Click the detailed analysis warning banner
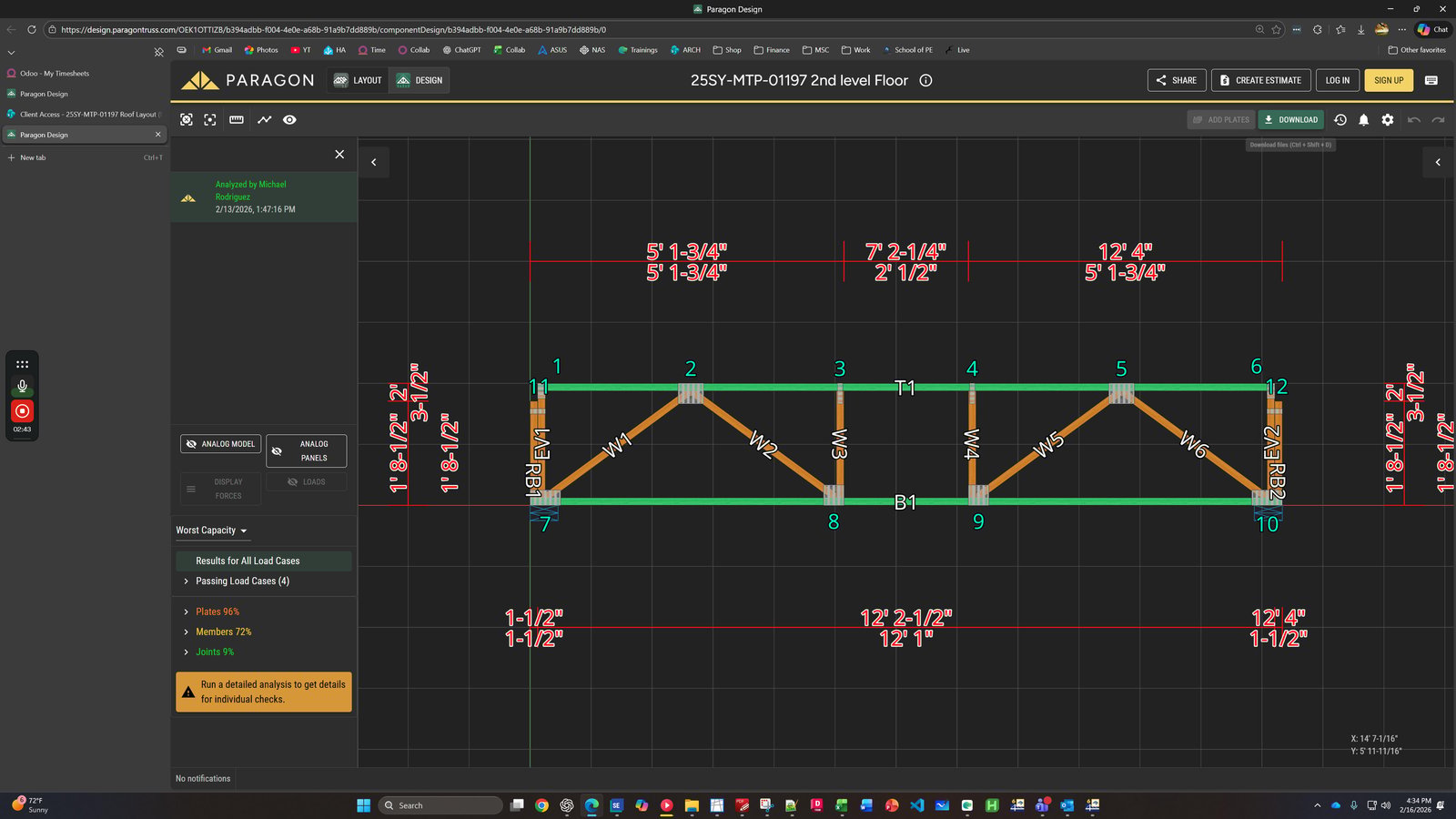This screenshot has width=1456, height=819. click(264, 692)
